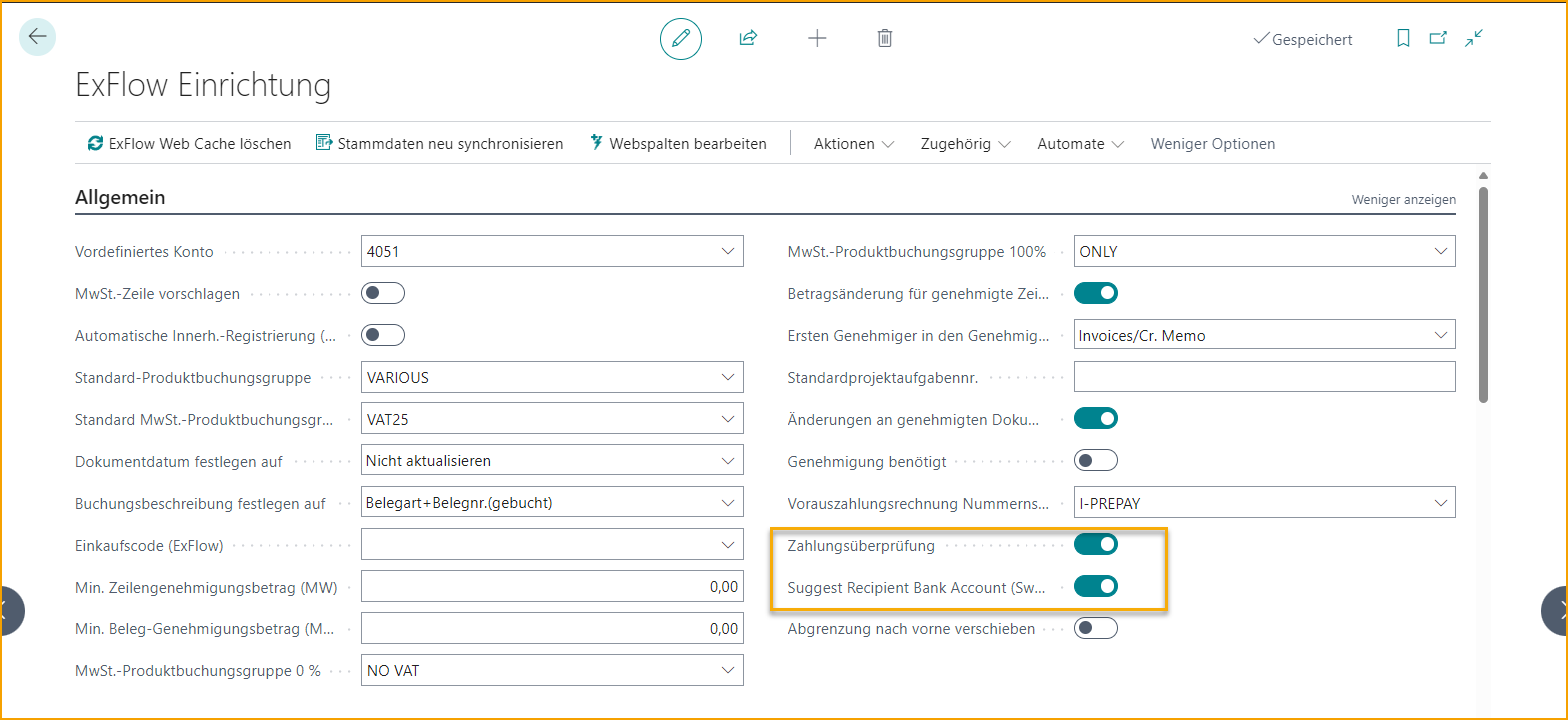Click the scrollbar up arrow
The image size is (1568, 720).
(1483, 176)
